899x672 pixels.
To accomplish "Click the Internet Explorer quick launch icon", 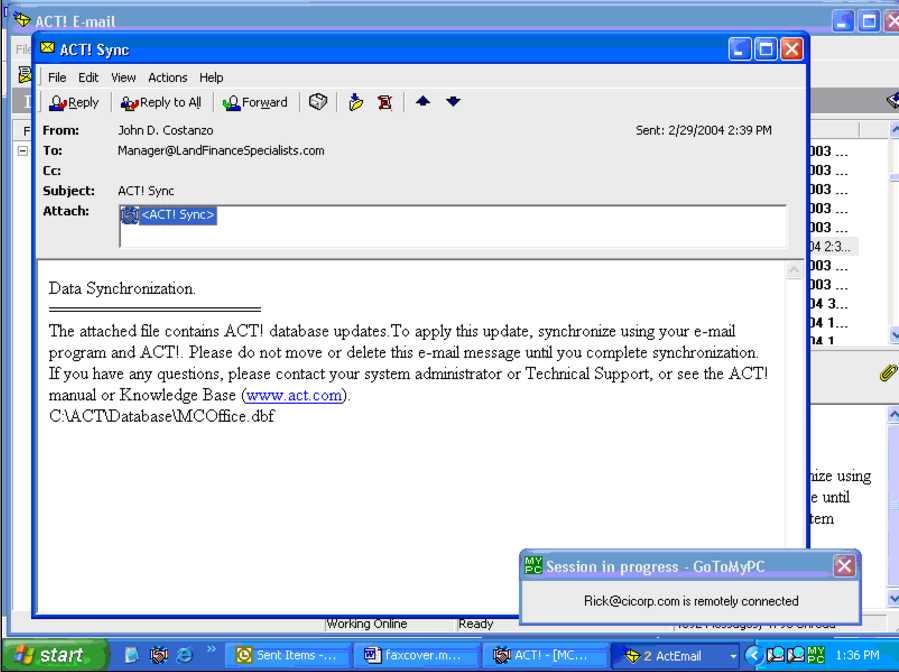I will point(185,655).
